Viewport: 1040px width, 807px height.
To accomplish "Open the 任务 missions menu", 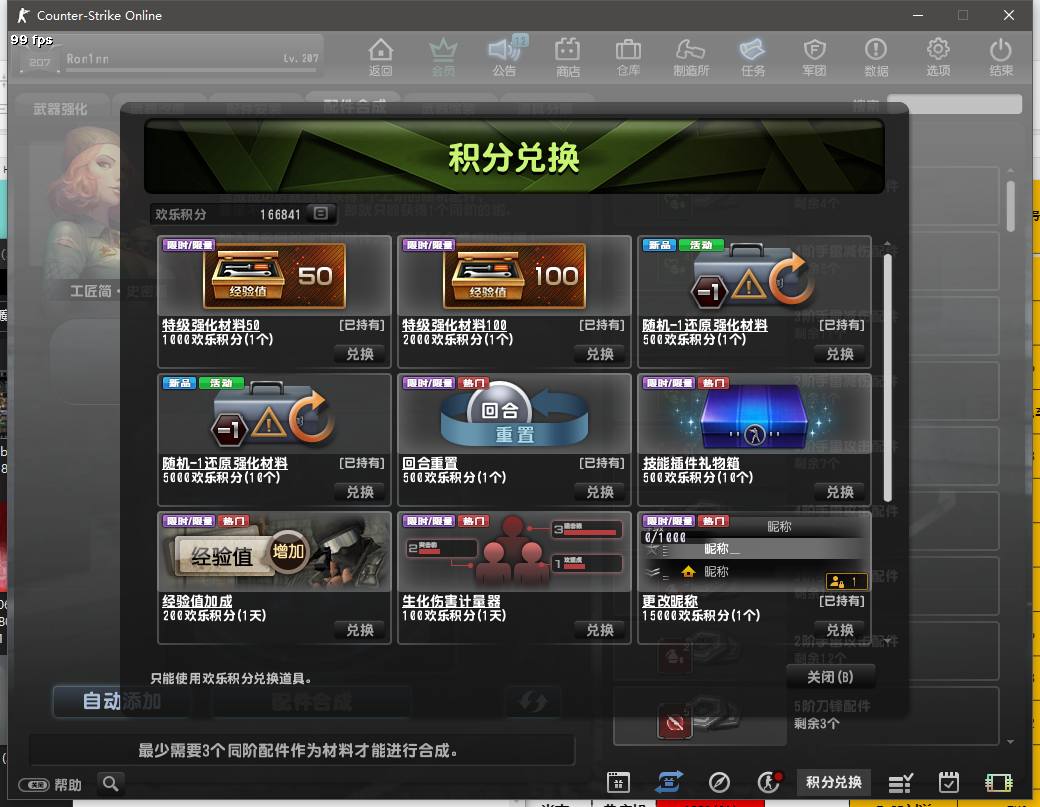I will click(753, 56).
